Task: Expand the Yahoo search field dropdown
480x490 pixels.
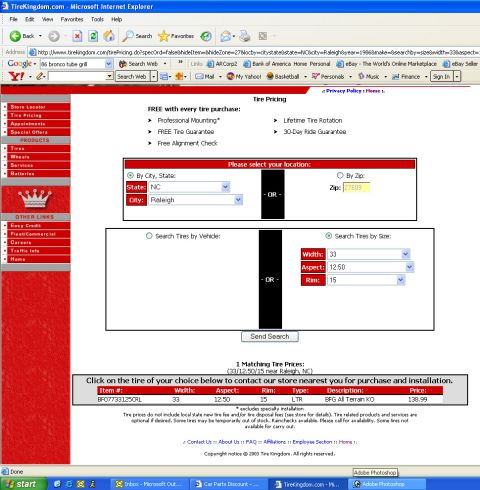Action: 109,76
